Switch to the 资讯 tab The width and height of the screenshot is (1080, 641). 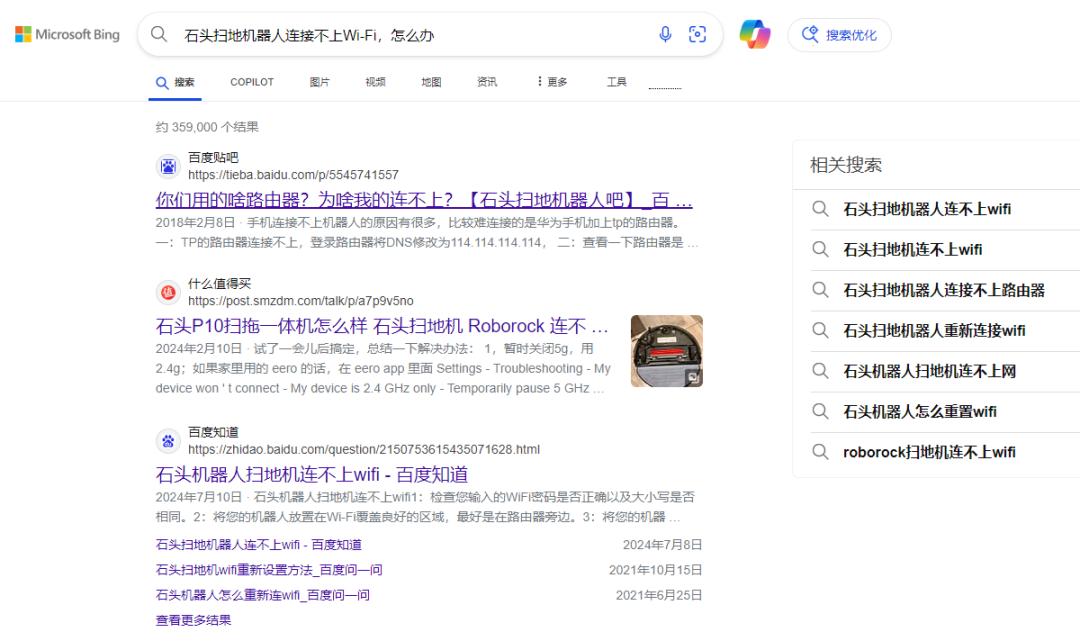coord(487,82)
